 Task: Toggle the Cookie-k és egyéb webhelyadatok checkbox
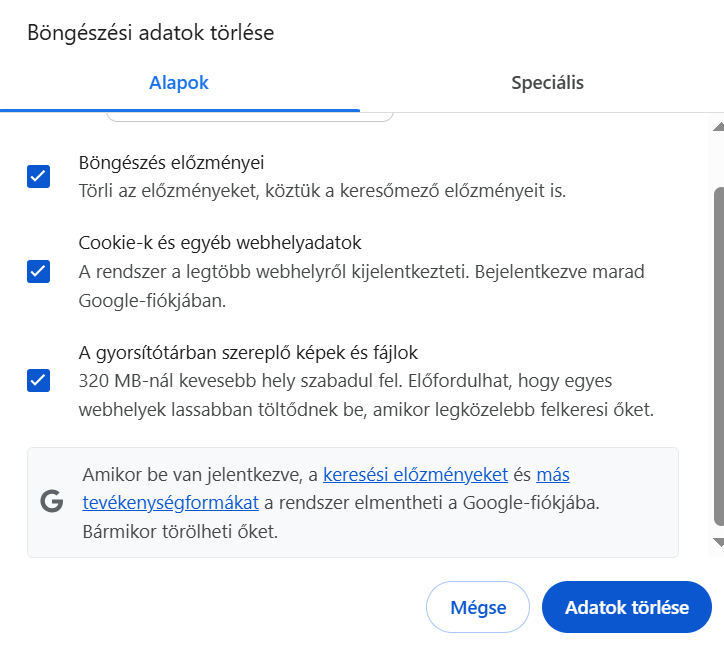click(x=38, y=271)
